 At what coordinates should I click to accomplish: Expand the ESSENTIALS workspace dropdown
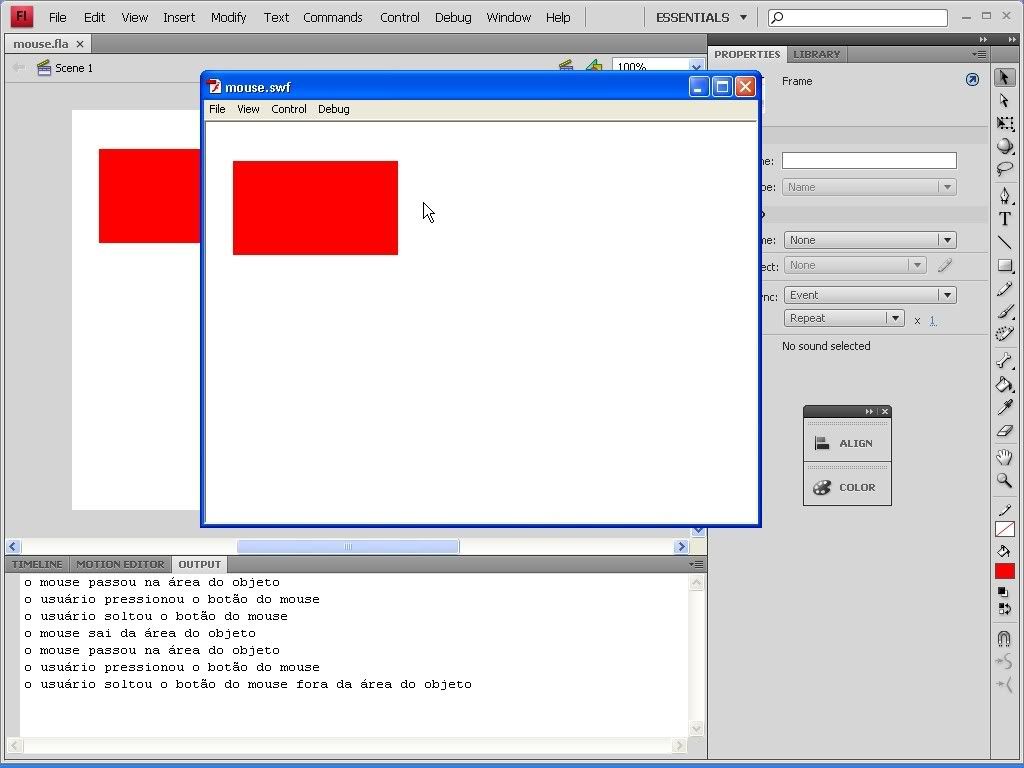[701, 17]
